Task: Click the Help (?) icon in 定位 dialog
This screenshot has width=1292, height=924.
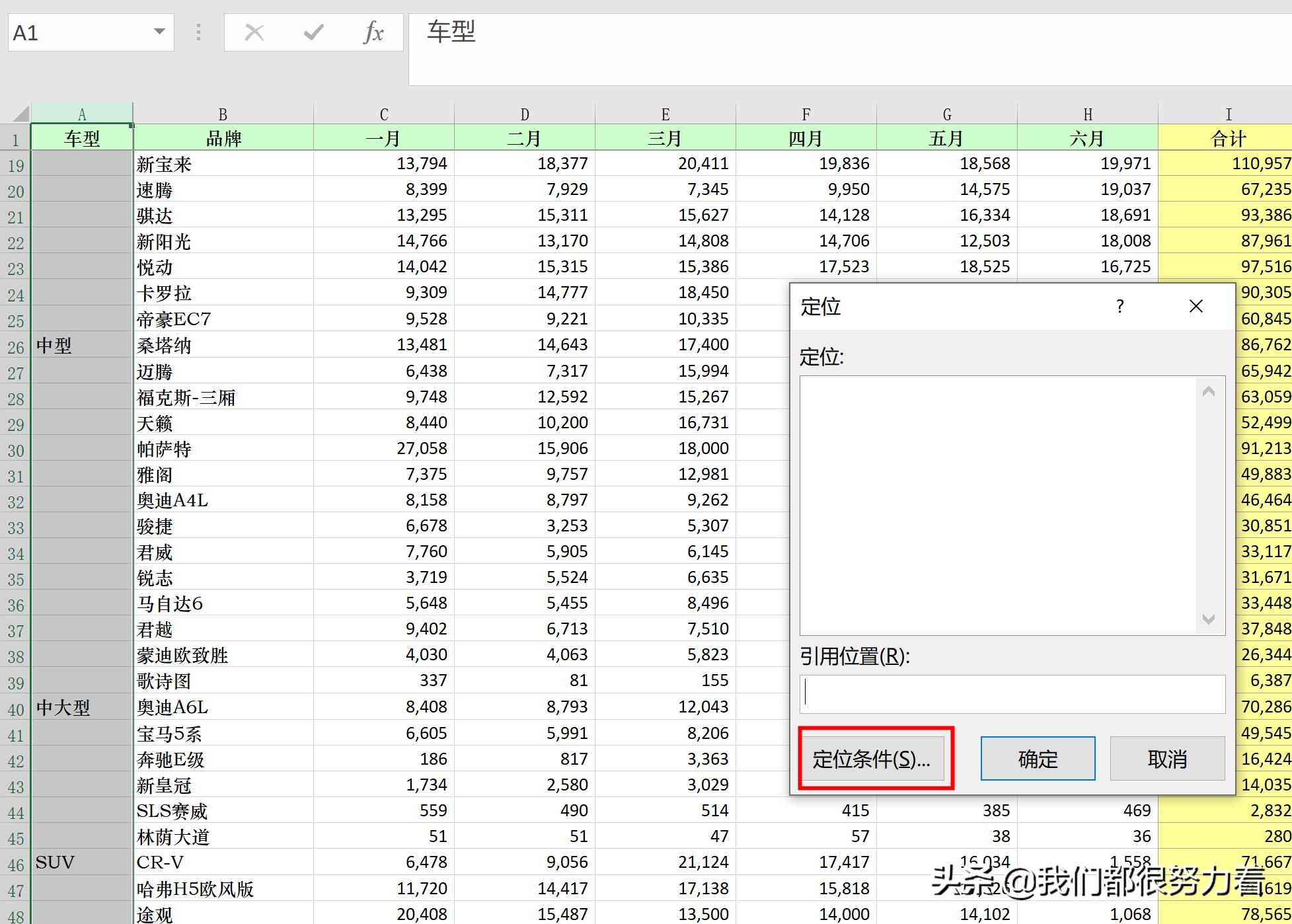Action: pos(1120,306)
